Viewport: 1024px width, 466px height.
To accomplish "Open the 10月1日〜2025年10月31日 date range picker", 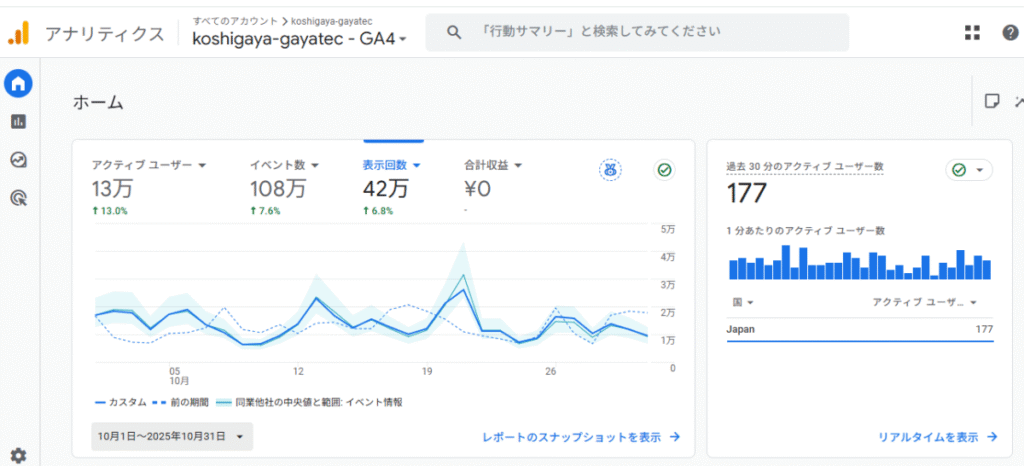I will coord(171,436).
